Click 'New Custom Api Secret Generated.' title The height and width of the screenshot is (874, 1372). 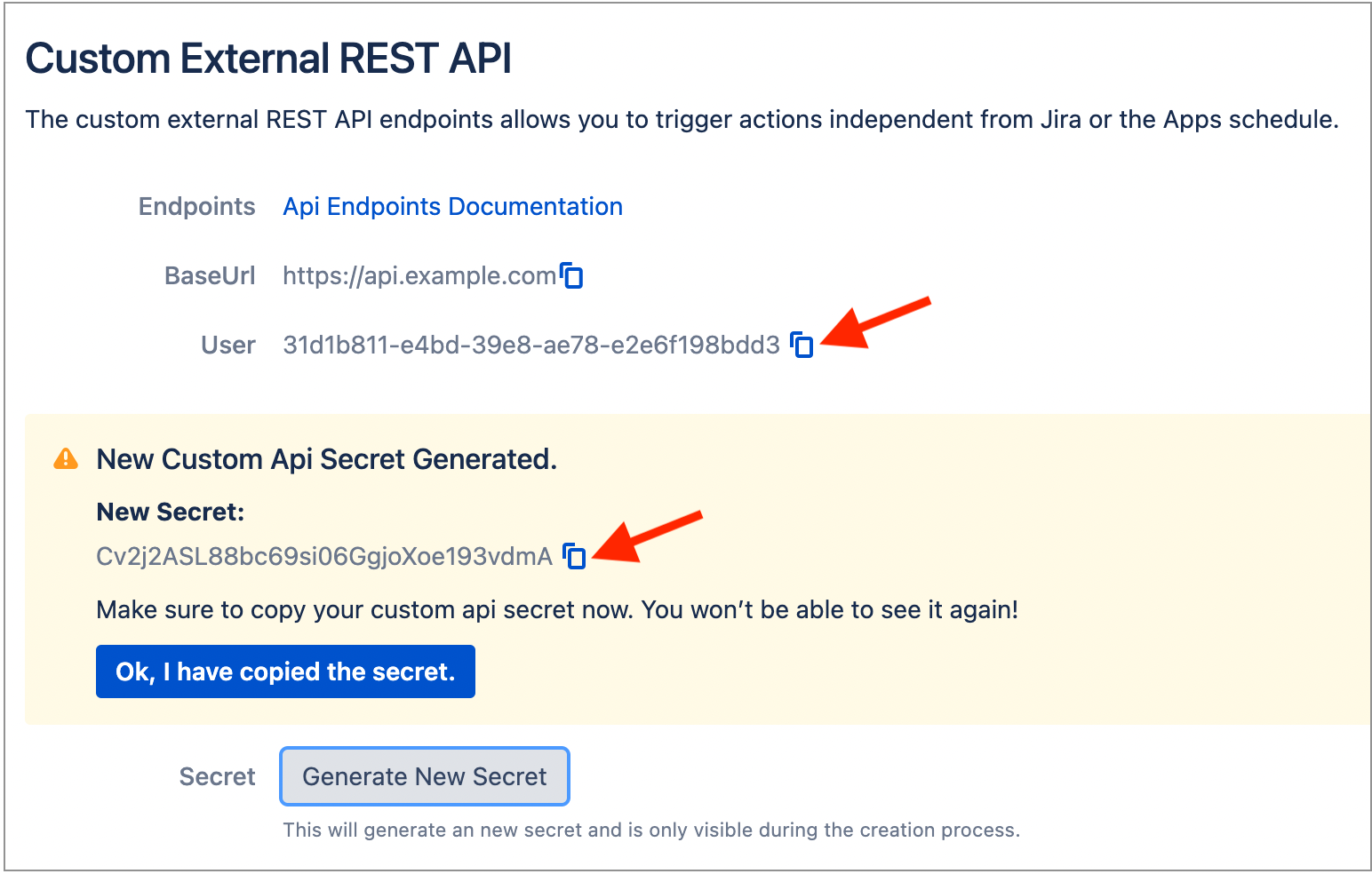click(326, 459)
